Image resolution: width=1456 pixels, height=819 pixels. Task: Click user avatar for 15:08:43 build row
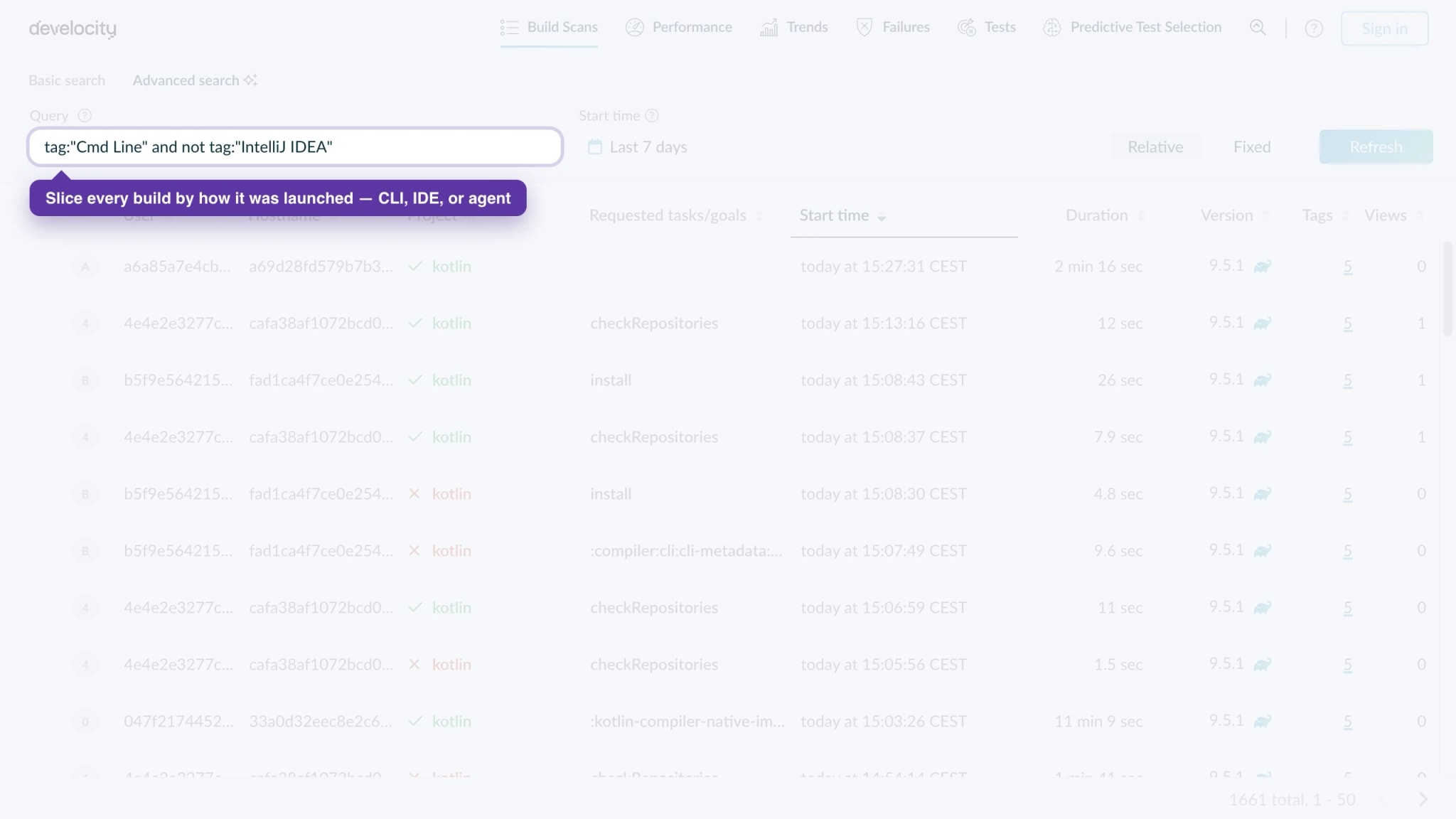[85, 380]
